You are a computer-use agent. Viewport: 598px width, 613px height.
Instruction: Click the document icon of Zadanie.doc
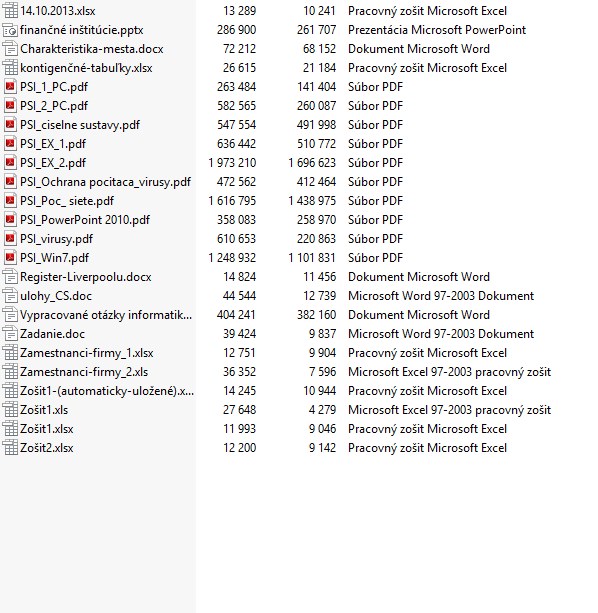pos(10,334)
